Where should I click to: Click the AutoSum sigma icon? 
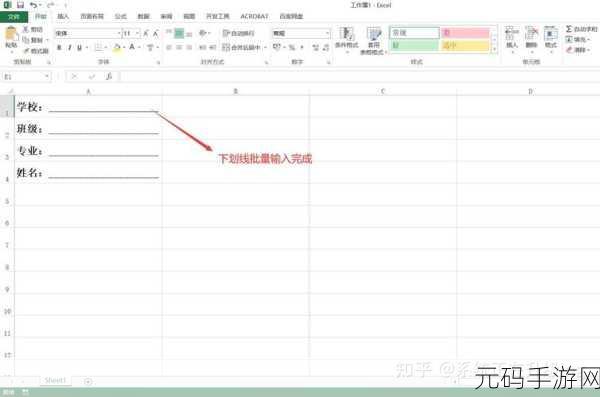(569, 29)
